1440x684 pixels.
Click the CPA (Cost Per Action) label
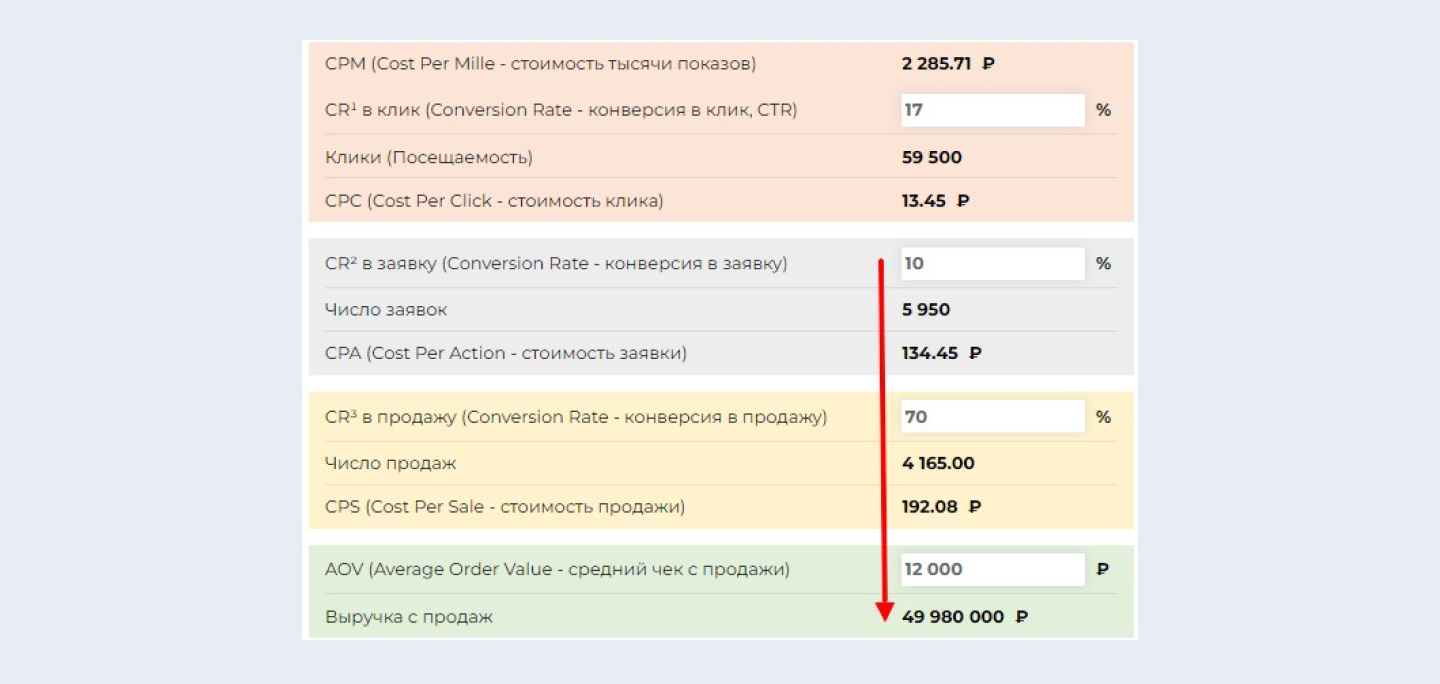pyautogui.click(x=505, y=353)
